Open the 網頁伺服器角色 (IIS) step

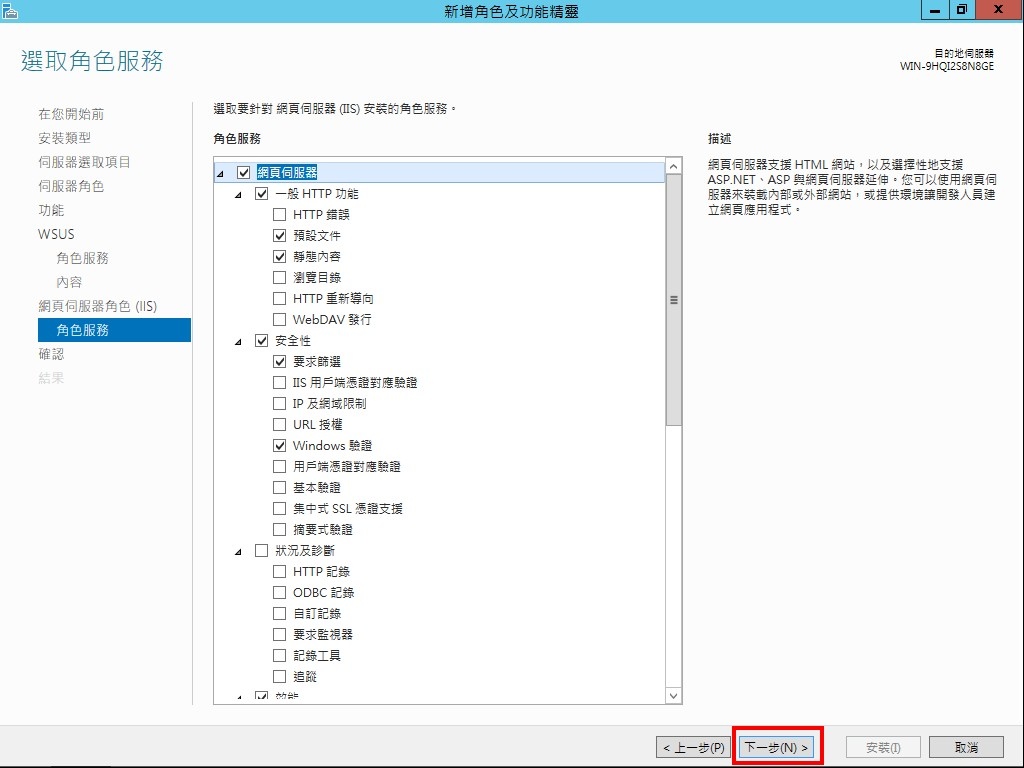pos(97,306)
